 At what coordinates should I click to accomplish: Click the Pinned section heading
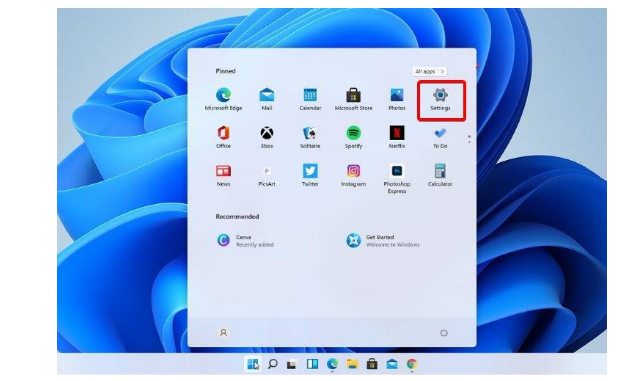tap(225, 71)
